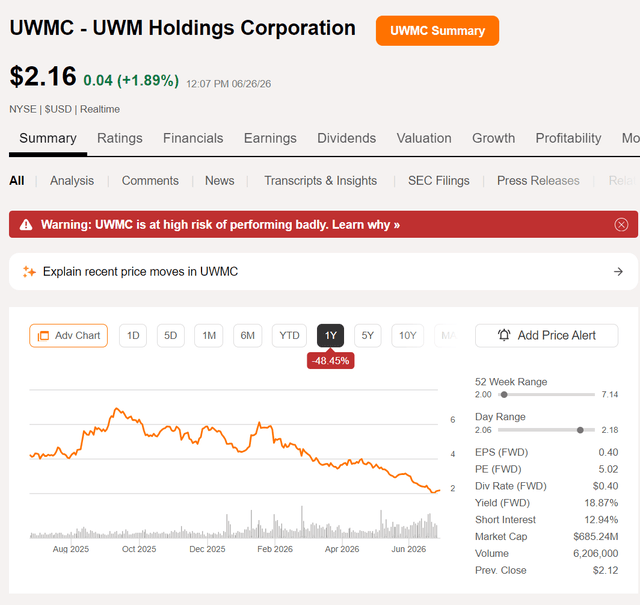
Task: Dismiss the red warning banner close icon
Action: [x=621, y=225]
